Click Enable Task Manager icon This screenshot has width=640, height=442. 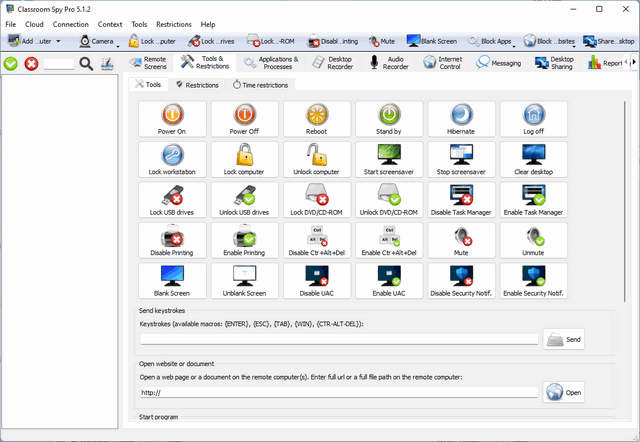[x=533, y=201]
